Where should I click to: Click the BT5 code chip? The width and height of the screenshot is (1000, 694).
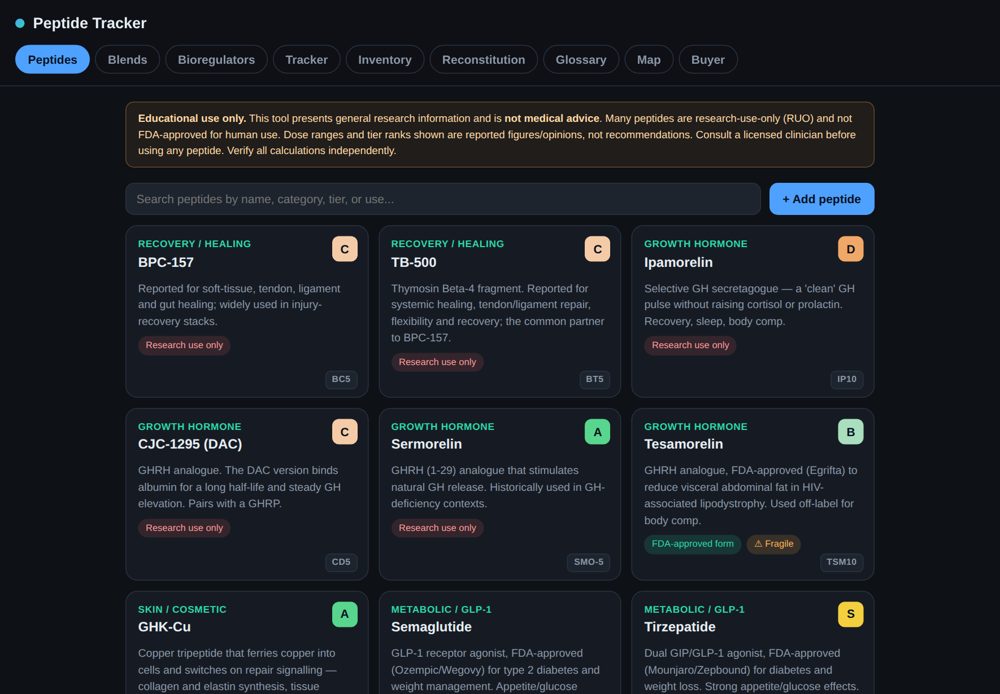(x=594, y=379)
